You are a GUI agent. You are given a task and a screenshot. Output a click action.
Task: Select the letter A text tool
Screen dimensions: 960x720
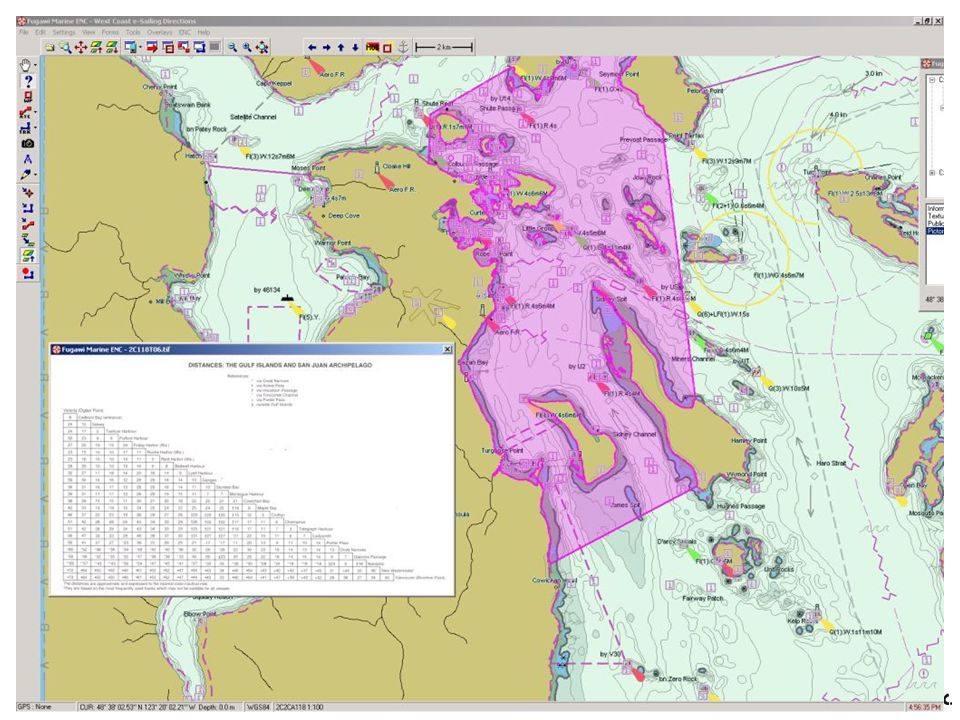[x=28, y=159]
